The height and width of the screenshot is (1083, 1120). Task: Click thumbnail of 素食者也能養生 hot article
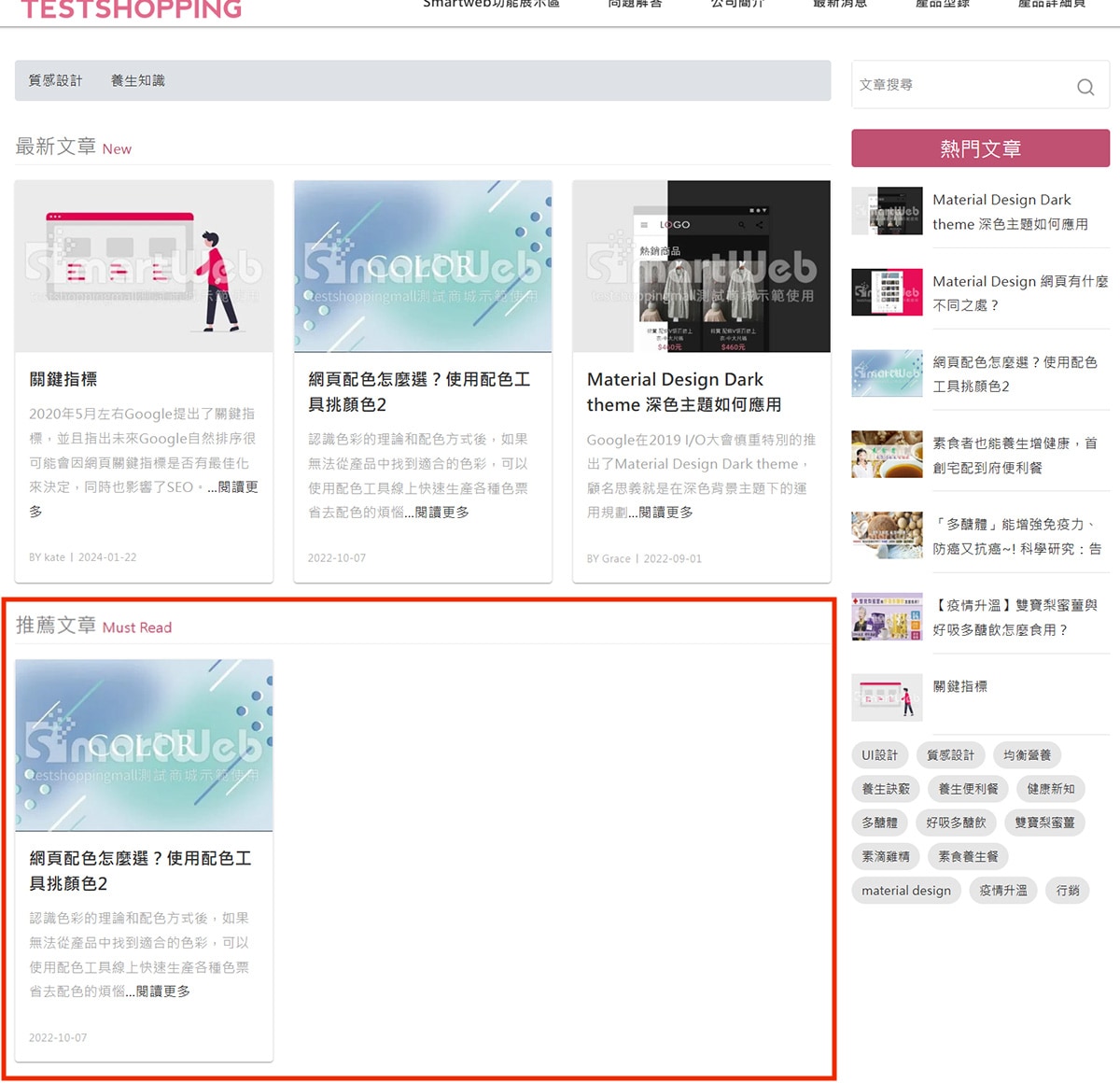click(x=887, y=455)
